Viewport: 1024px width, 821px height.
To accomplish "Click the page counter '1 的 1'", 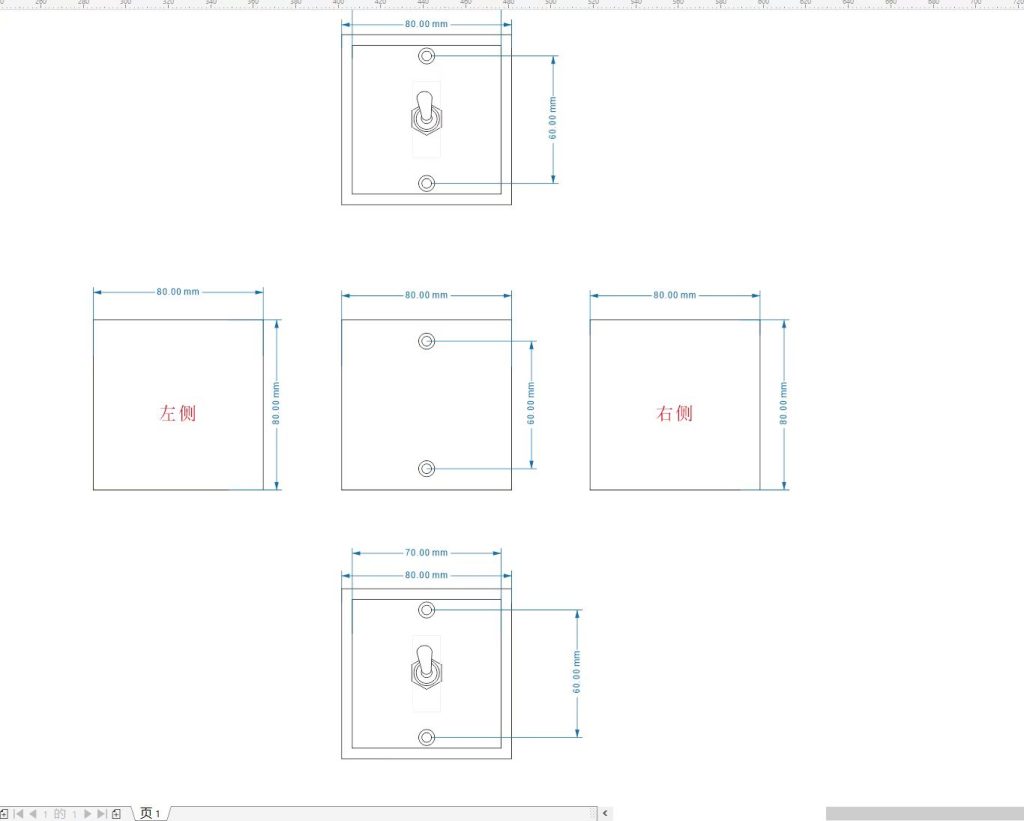I will pos(59,814).
